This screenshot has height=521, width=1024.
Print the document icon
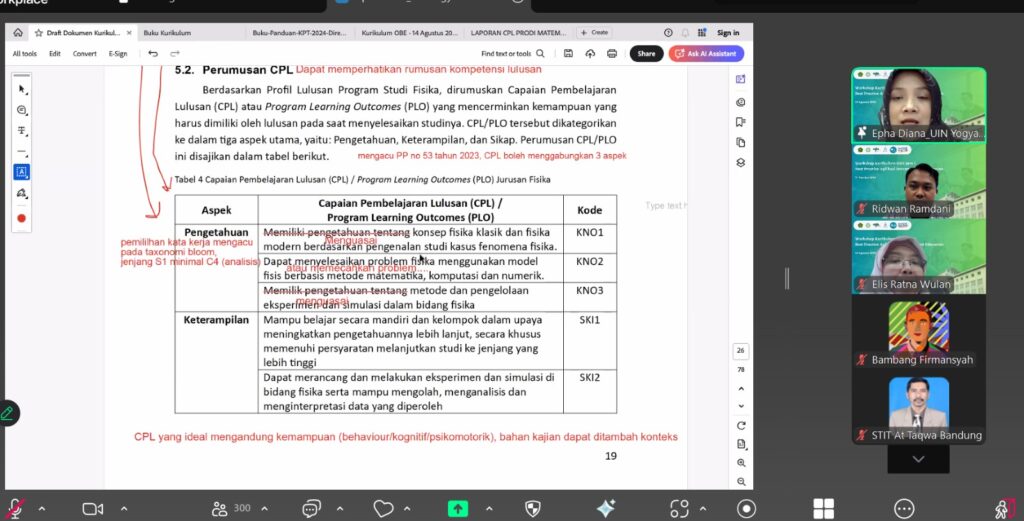tap(612, 54)
